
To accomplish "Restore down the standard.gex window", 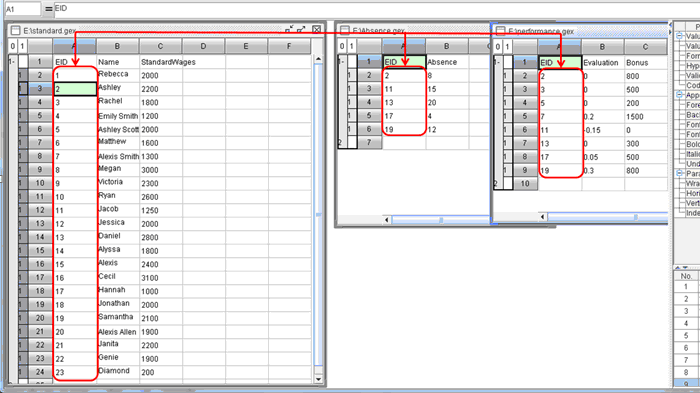I will (289, 29).
